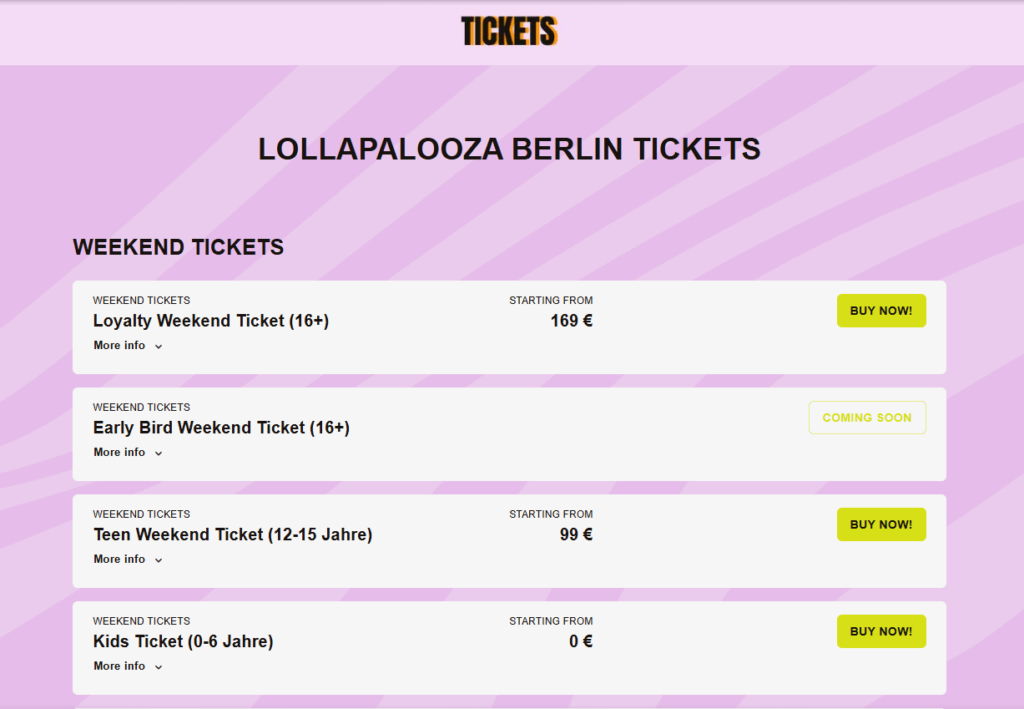
Task: Expand 'More info' text for Loyalty Weekend Ticket
Action: (120, 345)
